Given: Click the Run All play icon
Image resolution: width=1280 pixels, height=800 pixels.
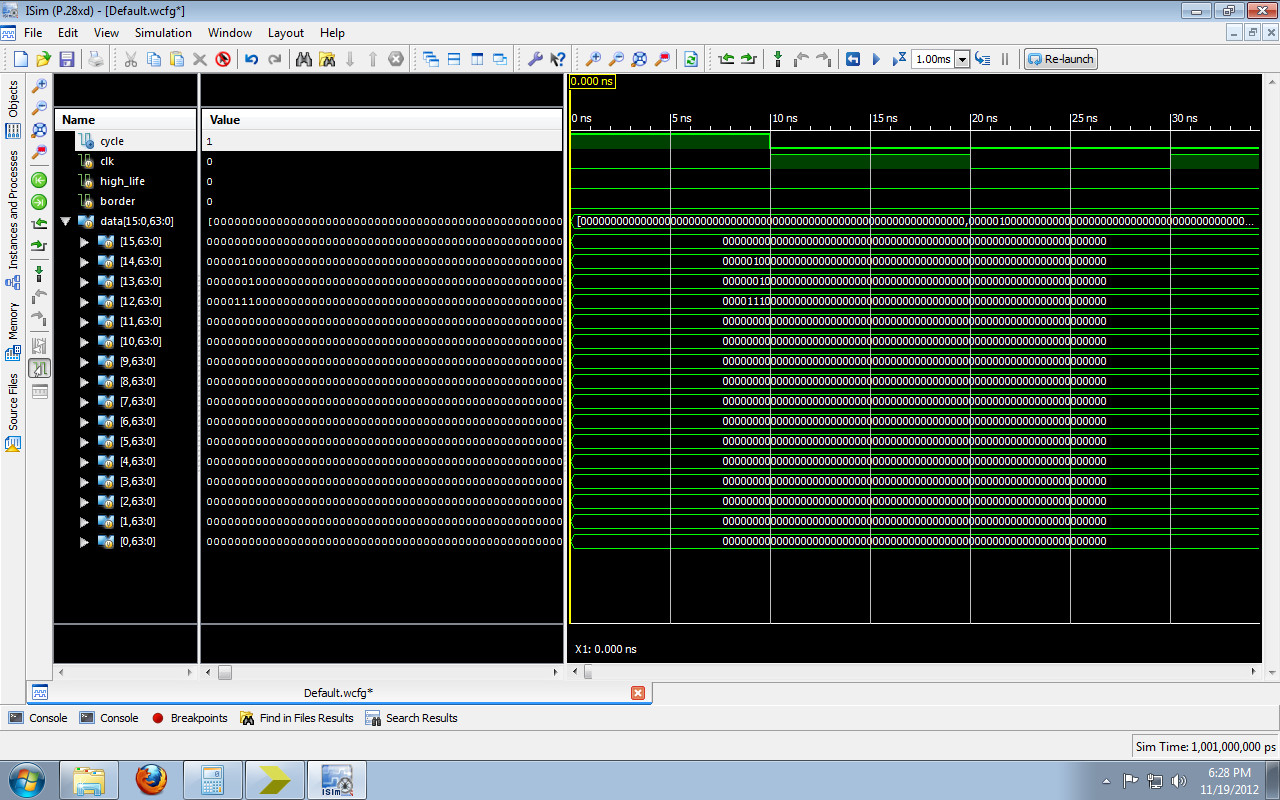Looking at the screenshot, I should point(876,59).
